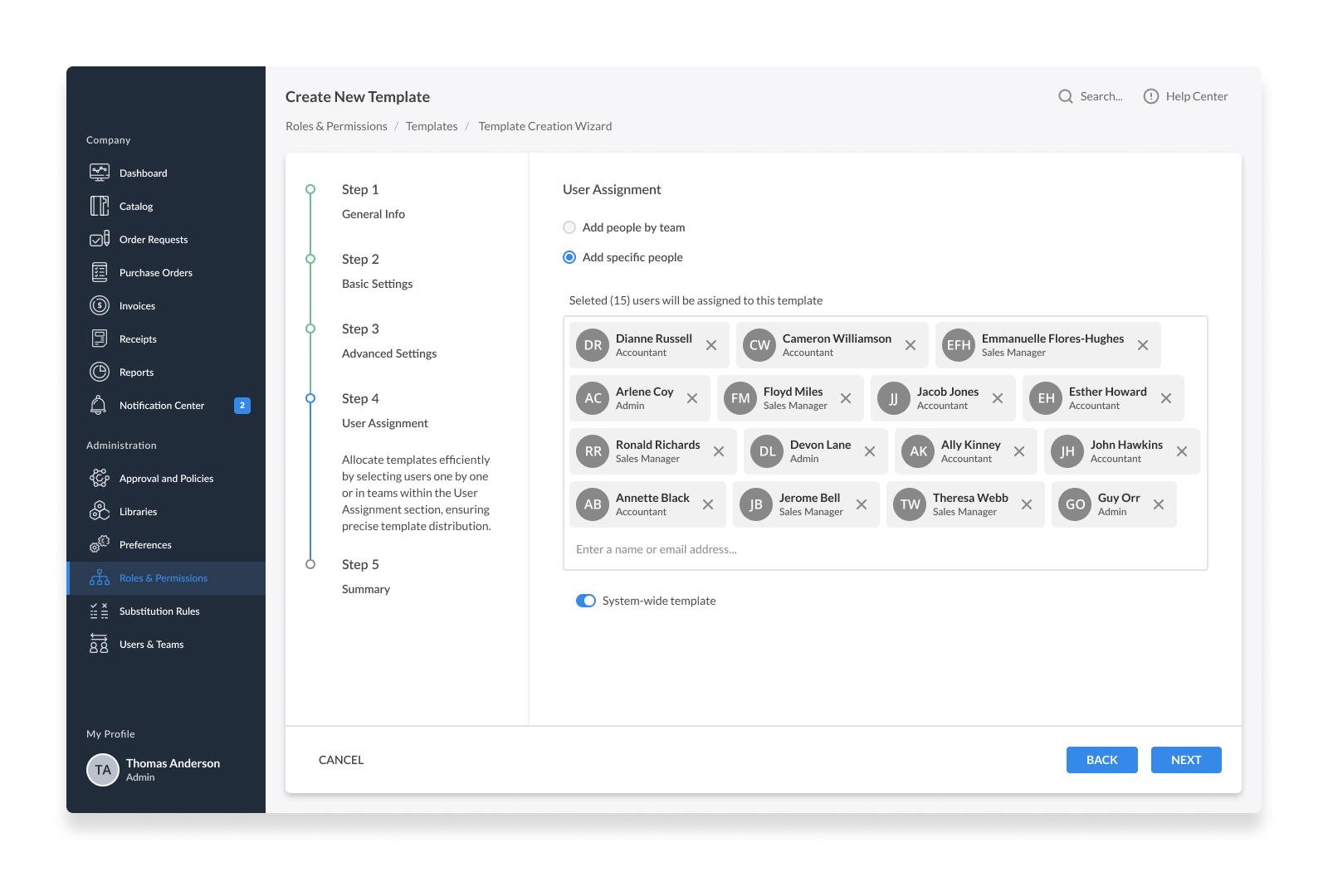Click the Substitution Rules icon

[x=100, y=611]
